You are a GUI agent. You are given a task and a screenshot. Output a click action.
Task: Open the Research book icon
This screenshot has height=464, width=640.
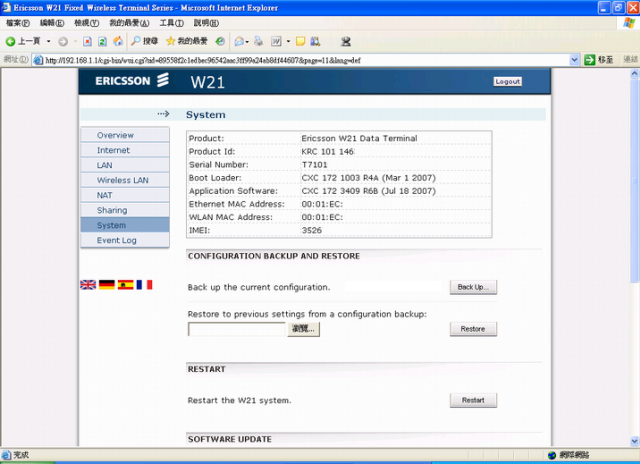coord(315,41)
